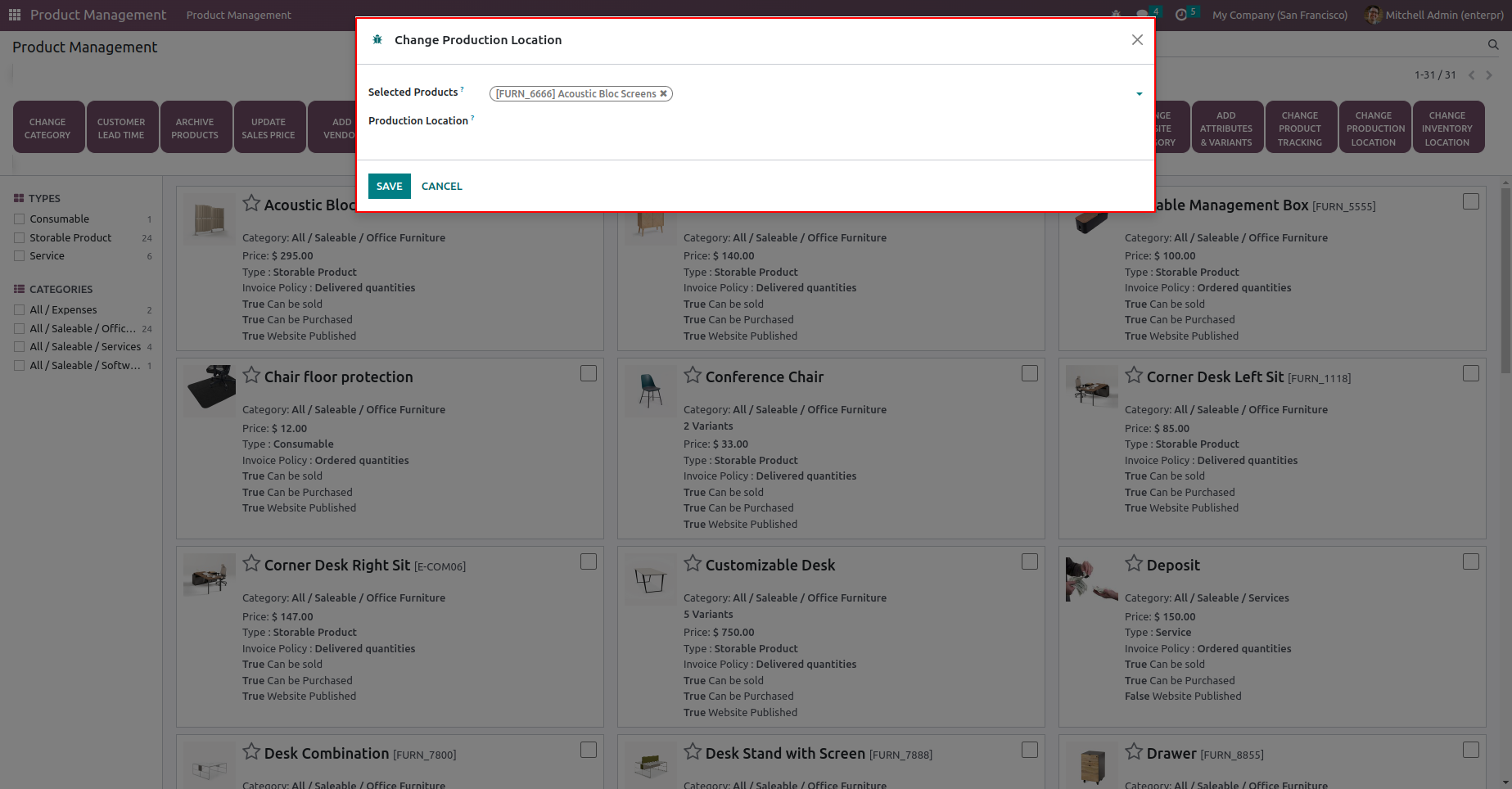Close the Change Production Location dialog
This screenshot has height=789, width=1512.
coord(1137,39)
